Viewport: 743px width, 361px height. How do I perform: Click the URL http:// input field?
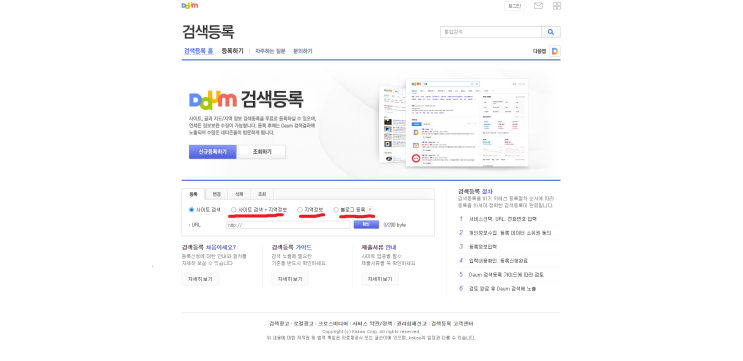coord(288,225)
